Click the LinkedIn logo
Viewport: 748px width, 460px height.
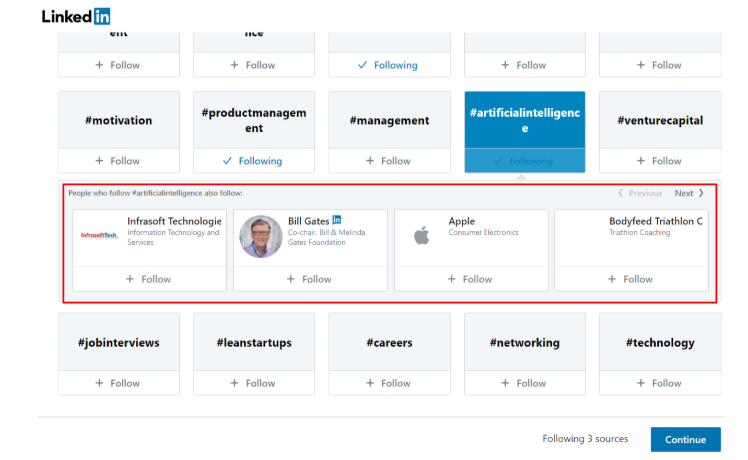point(76,16)
